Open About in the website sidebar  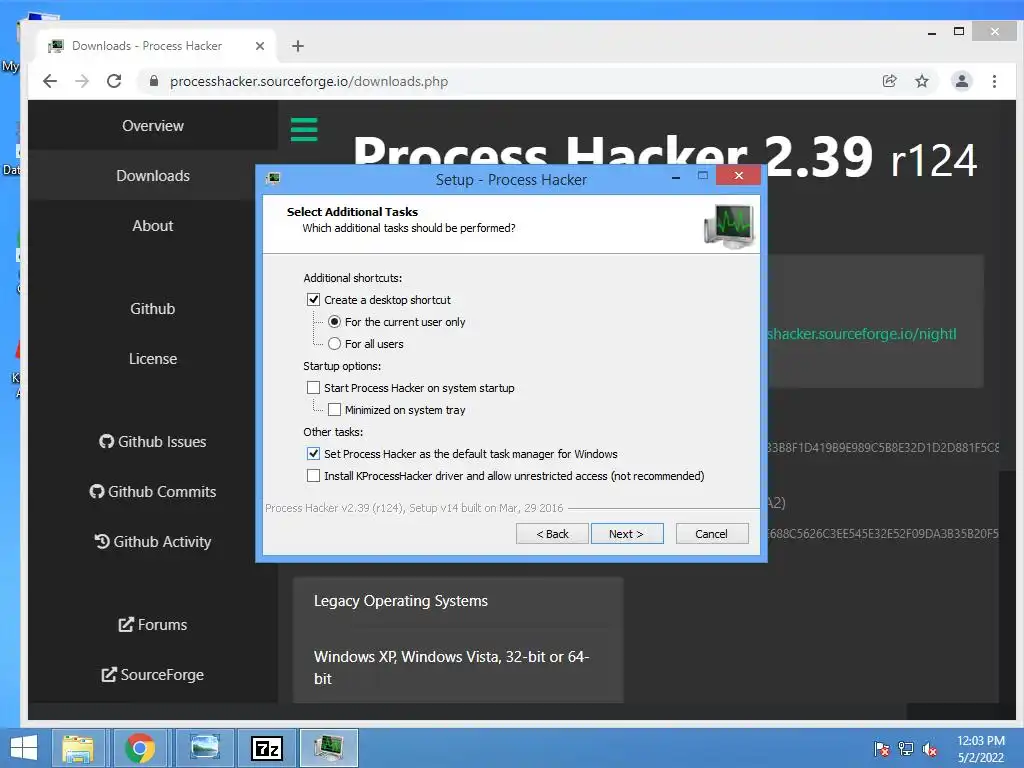(153, 226)
